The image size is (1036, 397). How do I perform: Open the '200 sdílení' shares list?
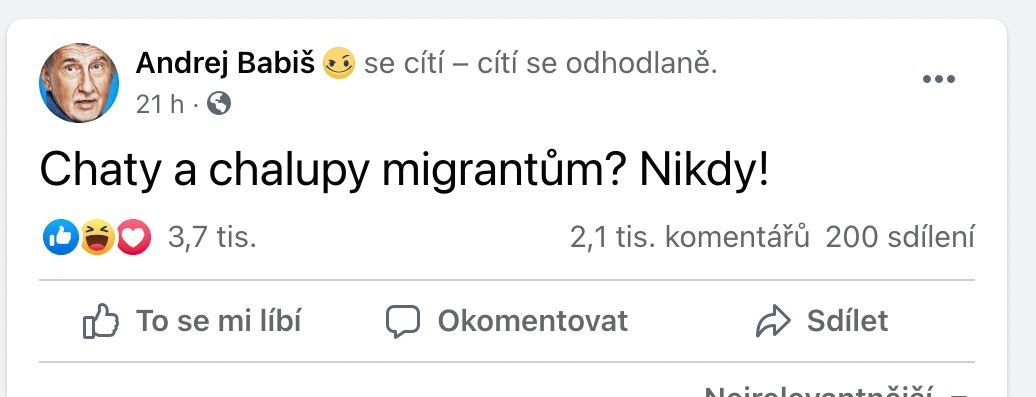pyautogui.click(x=900, y=237)
